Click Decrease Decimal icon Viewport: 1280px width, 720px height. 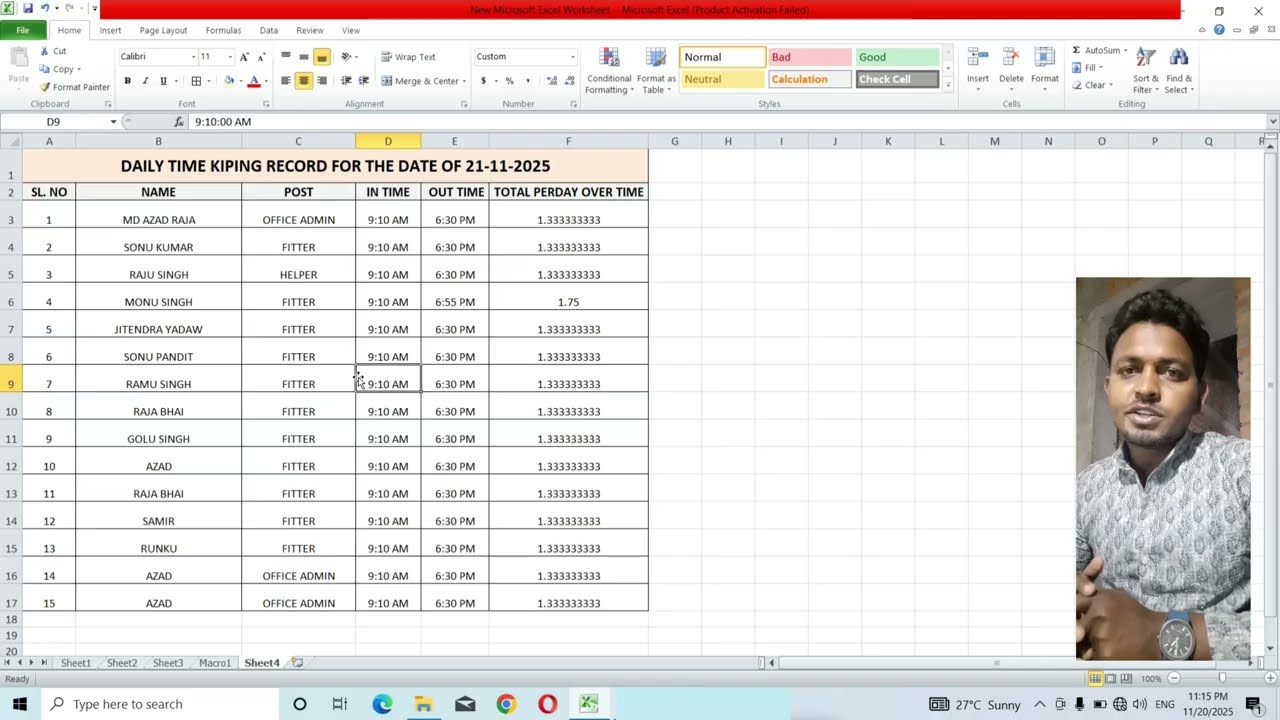(x=568, y=81)
